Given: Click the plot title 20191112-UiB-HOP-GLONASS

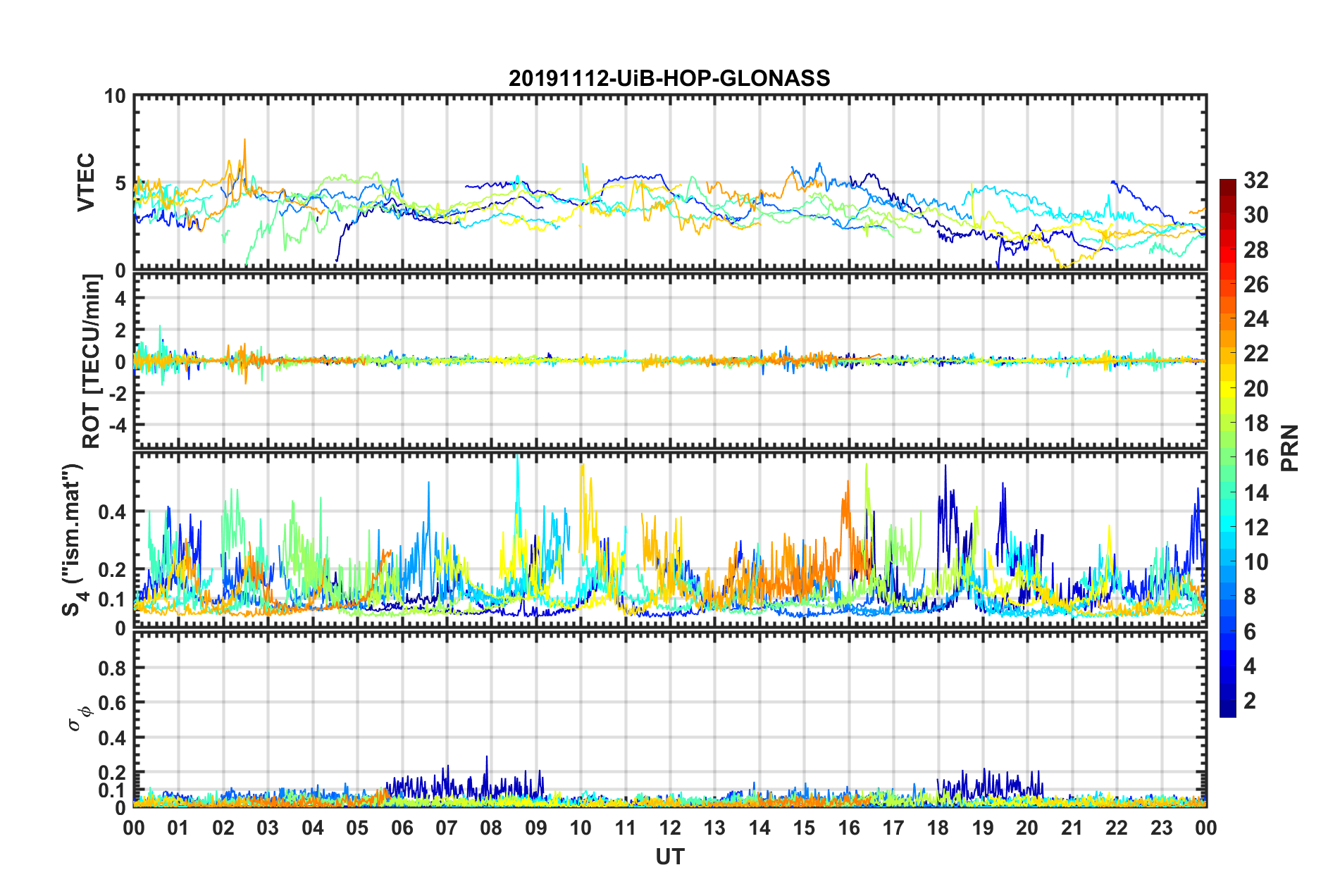Looking at the screenshot, I should [x=669, y=78].
